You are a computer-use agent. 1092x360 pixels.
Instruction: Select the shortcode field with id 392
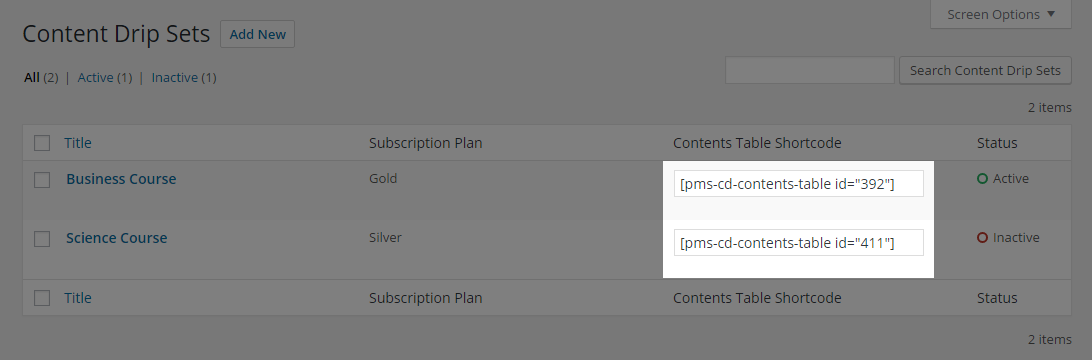coord(799,184)
